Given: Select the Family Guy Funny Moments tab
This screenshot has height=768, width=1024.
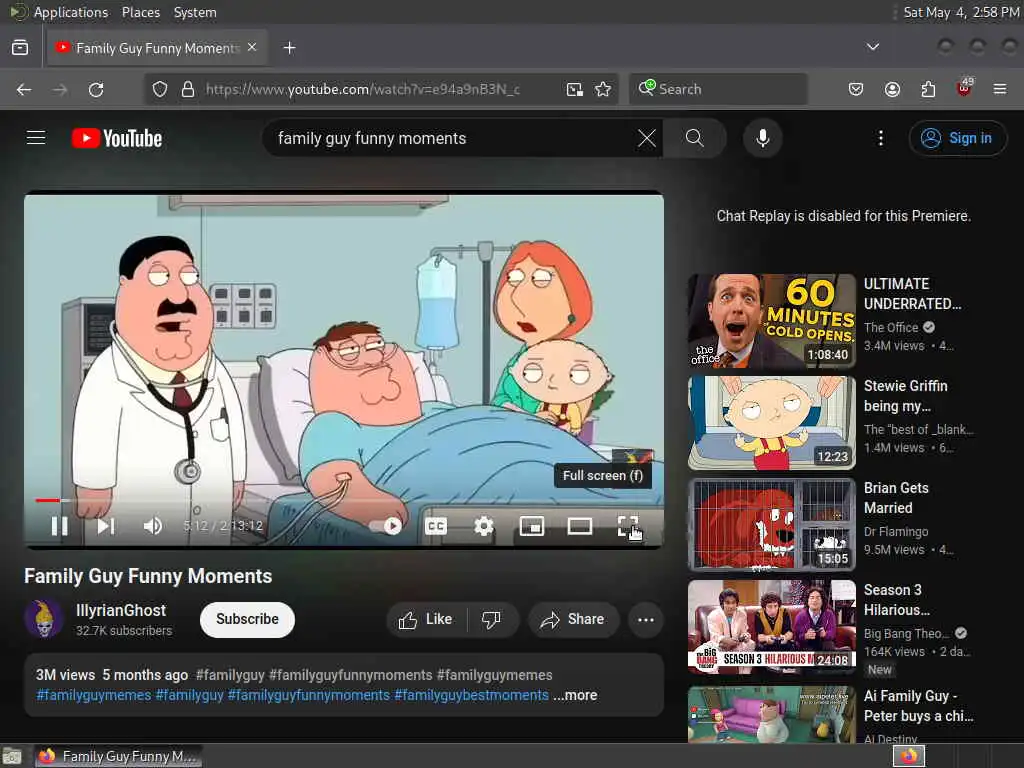Looking at the screenshot, I should (x=157, y=48).
